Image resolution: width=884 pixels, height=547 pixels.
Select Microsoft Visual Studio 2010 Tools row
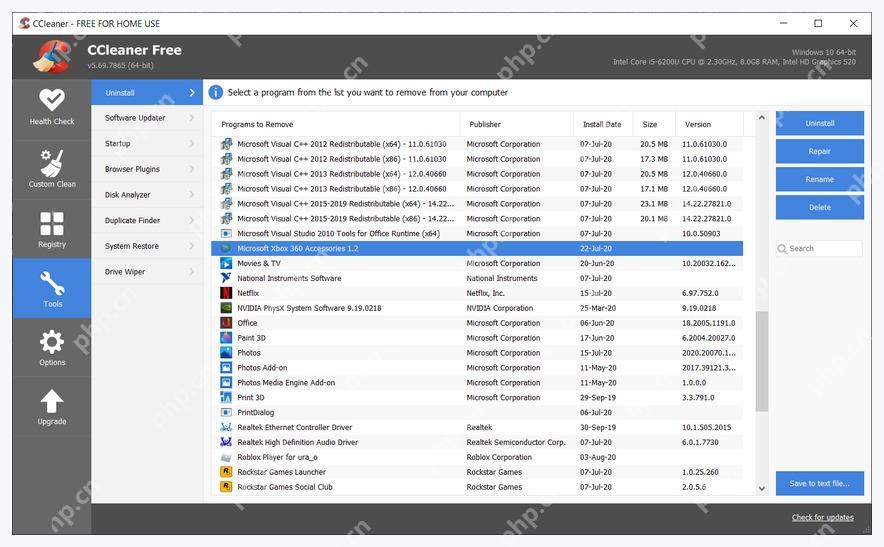(477, 233)
